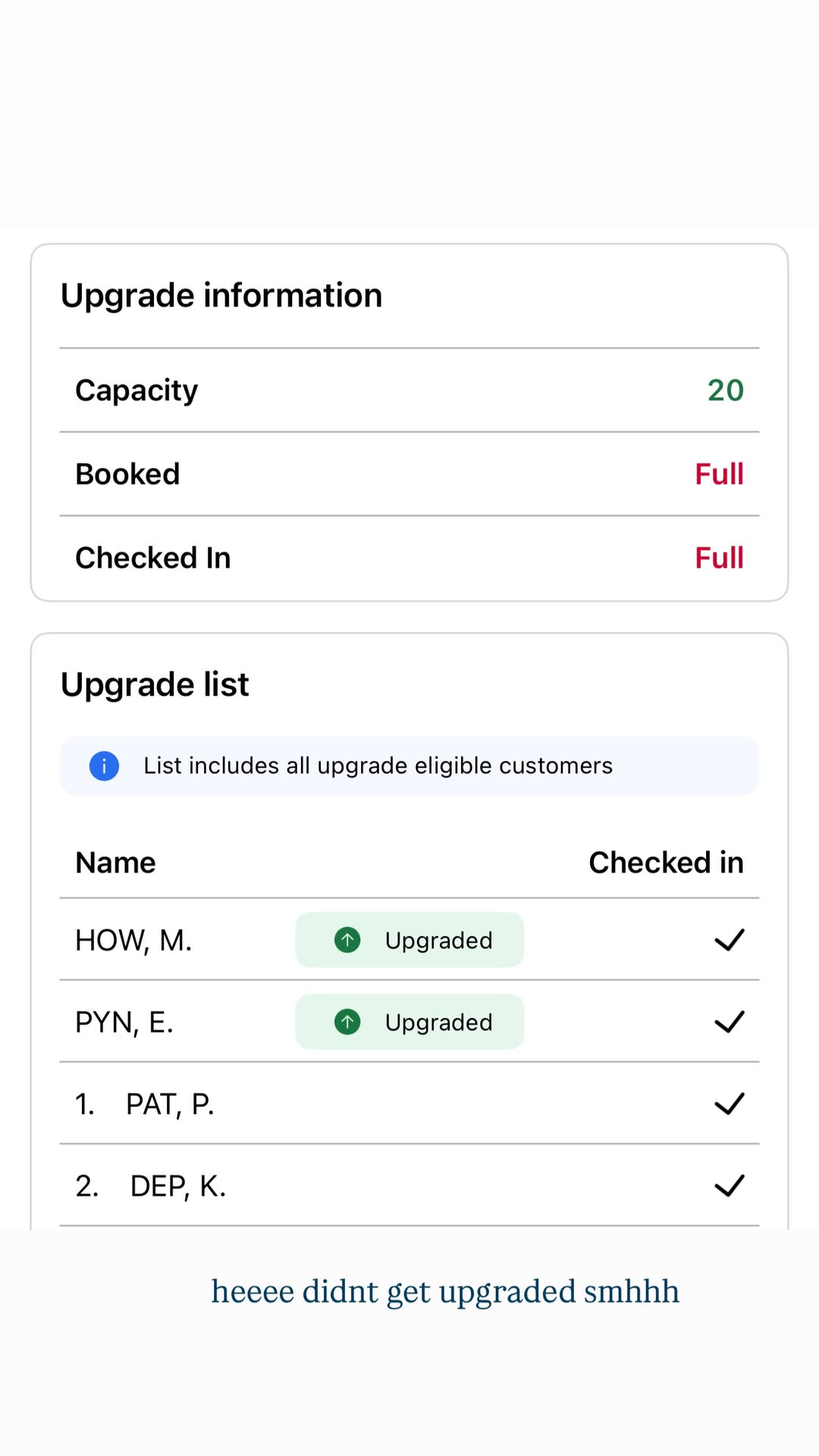819x1456 pixels.
Task: Click the Checked in column header
Action: pyautogui.click(x=667, y=863)
